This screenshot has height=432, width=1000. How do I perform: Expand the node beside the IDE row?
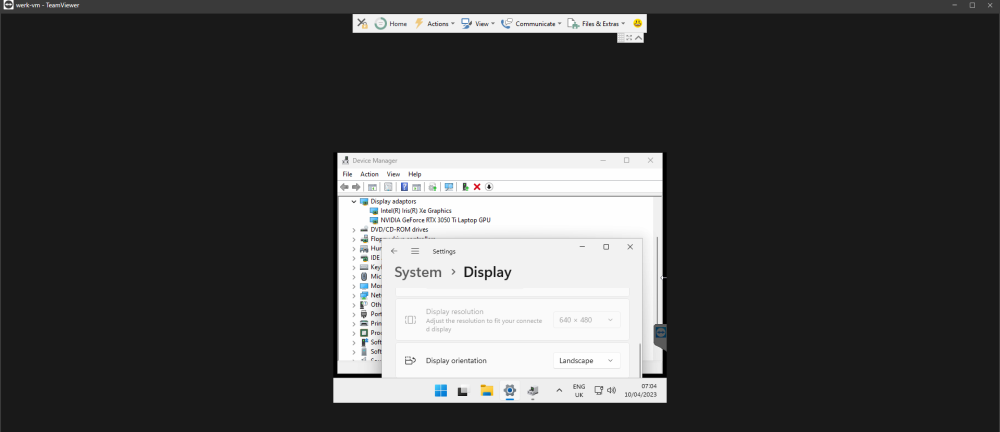point(354,258)
